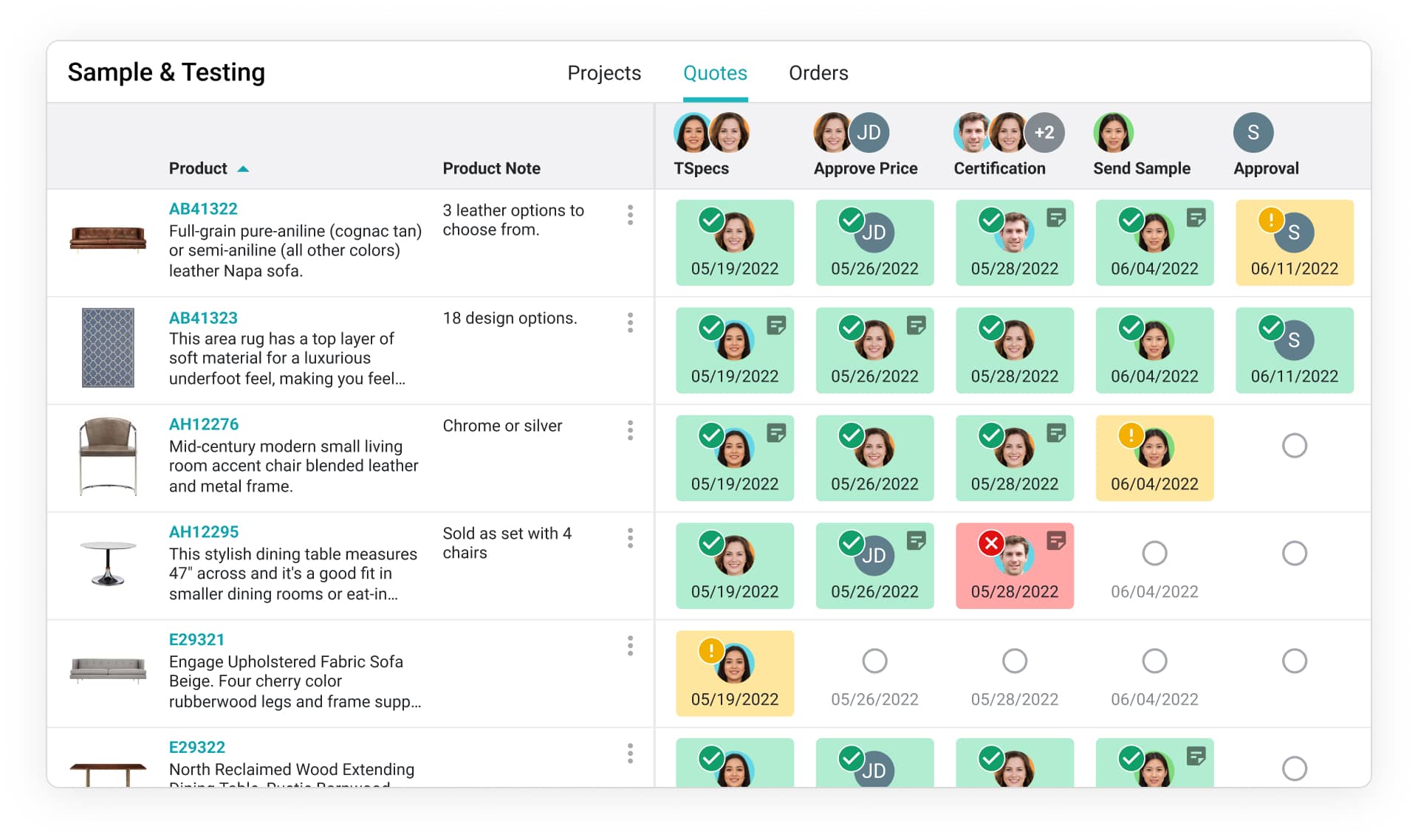Switch to the Projects tab
1418x840 pixels.
pos(603,73)
